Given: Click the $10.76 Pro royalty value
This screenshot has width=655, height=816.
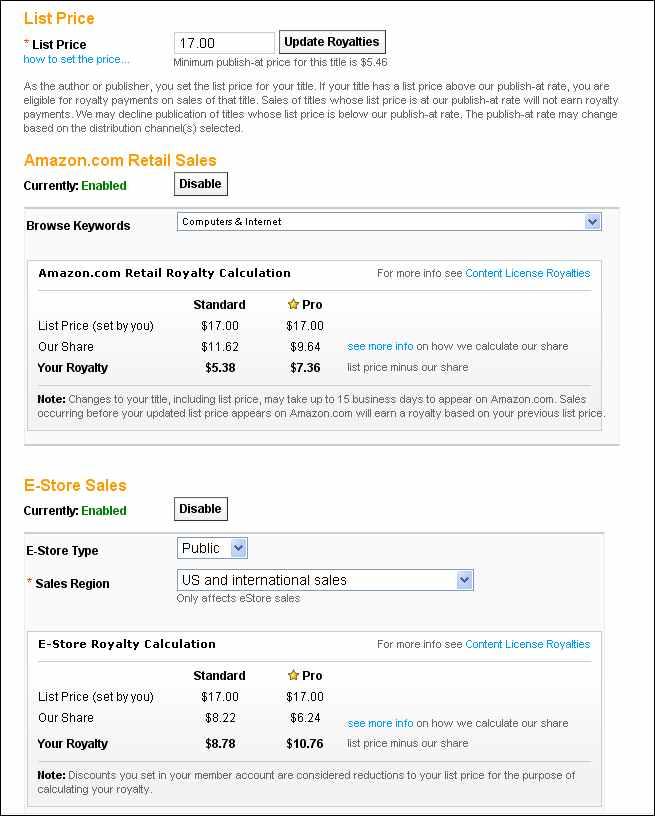Looking at the screenshot, I should click(305, 744).
